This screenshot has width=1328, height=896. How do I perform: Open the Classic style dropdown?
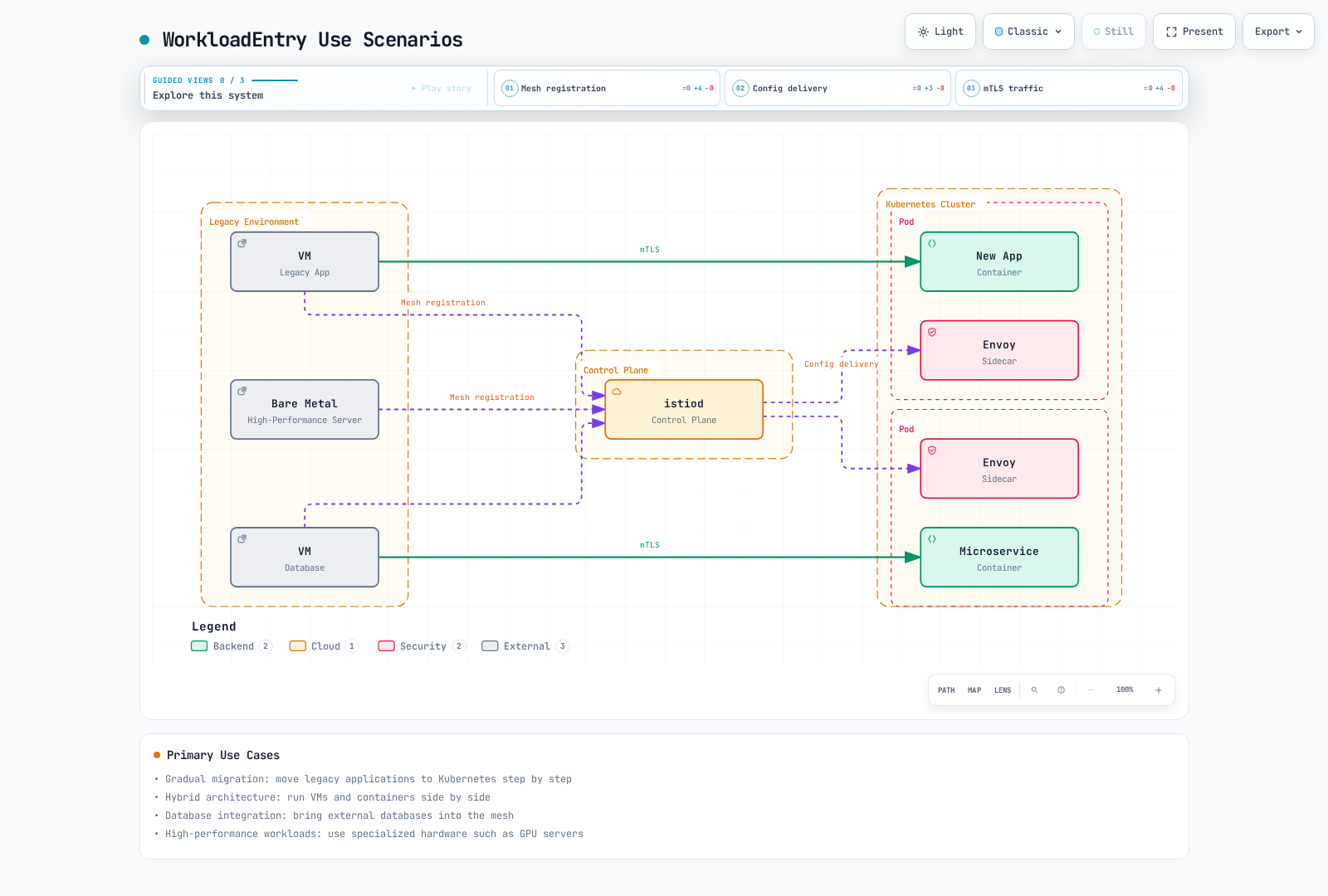[1028, 32]
